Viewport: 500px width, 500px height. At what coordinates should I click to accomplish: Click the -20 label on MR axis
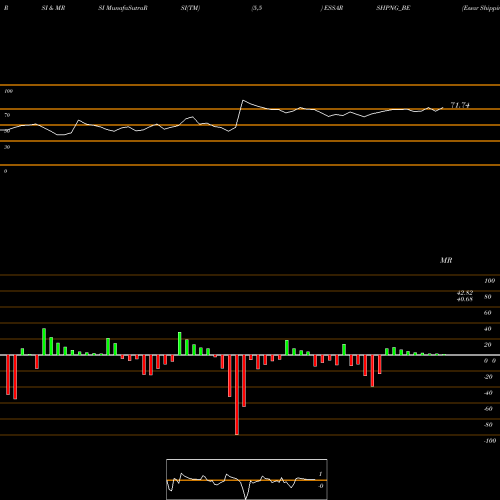(488, 377)
